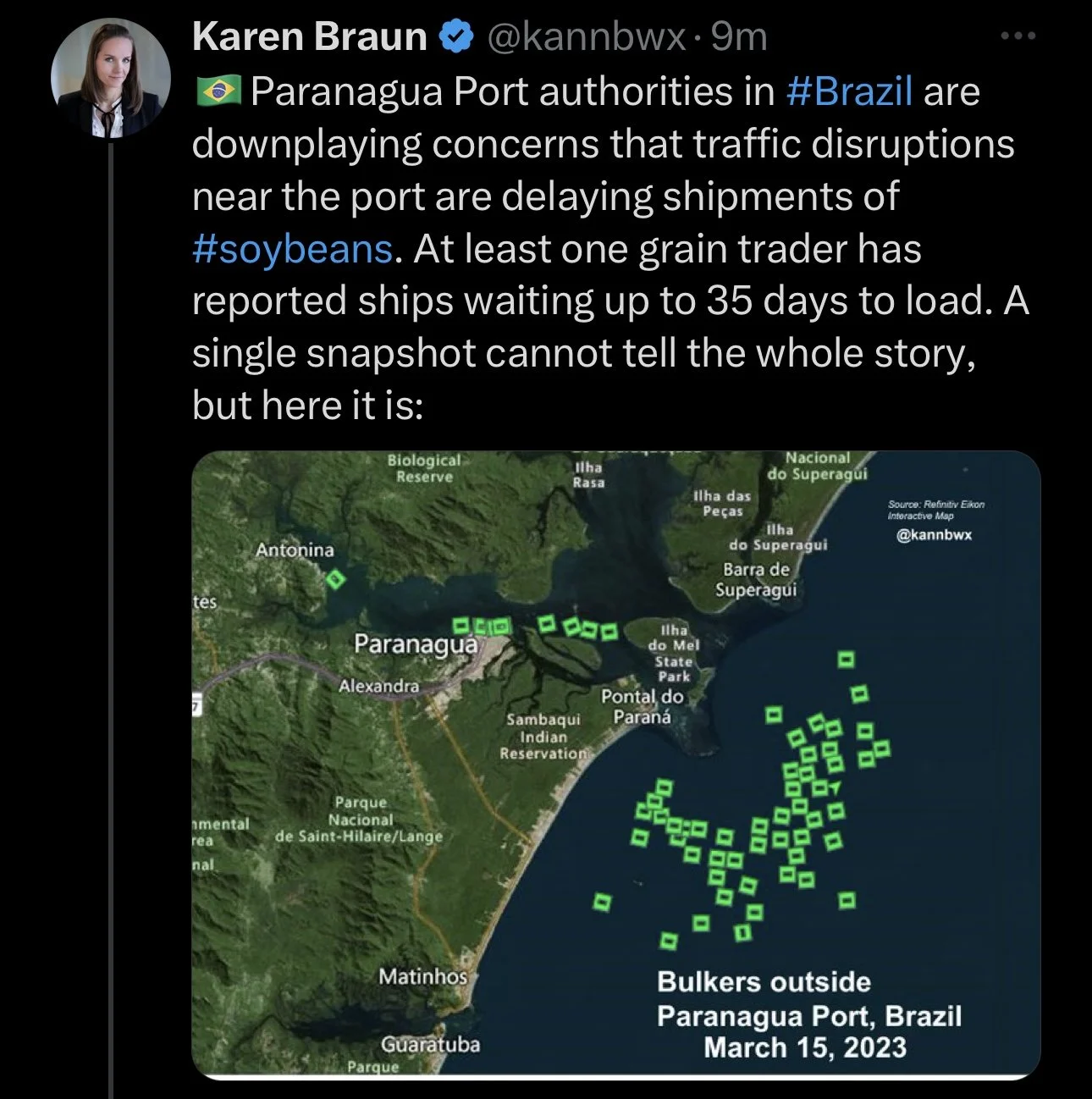1092x1099 pixels.
Task: Click the @kannbwx watermark on the map
Action: 935,535
